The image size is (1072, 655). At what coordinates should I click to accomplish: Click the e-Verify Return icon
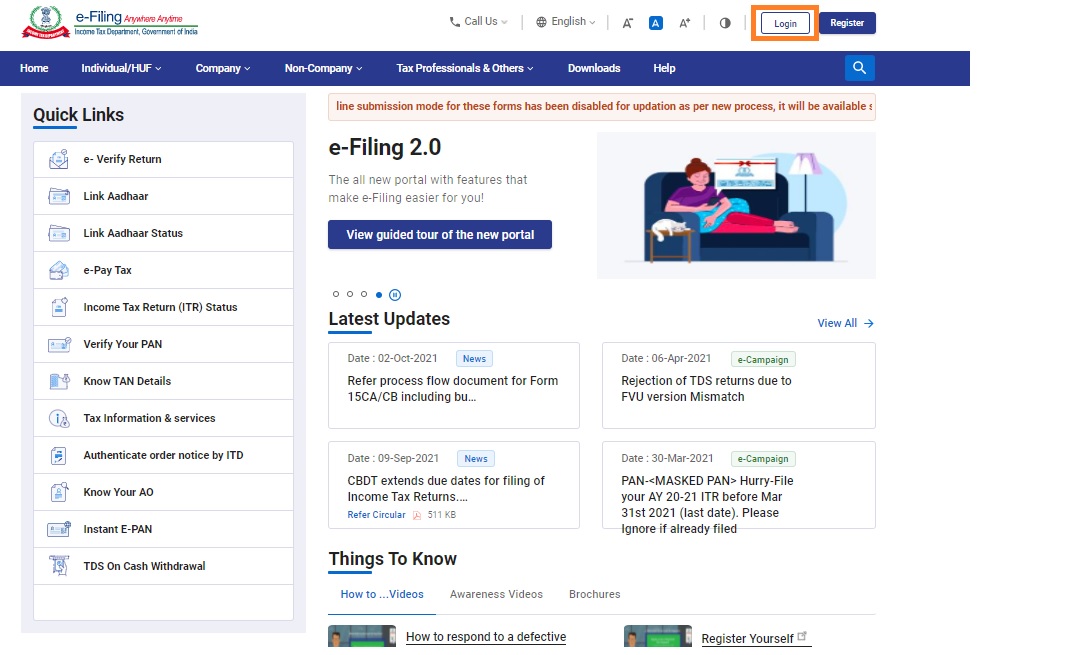coord(59,159)
